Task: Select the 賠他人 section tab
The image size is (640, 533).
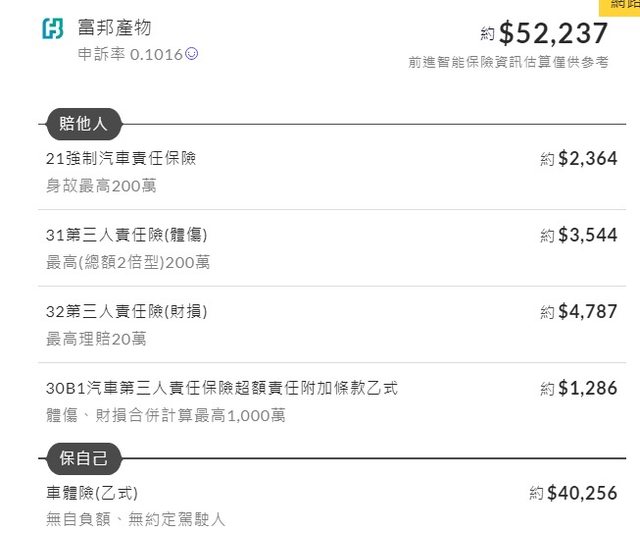Action: [x=84, y=125]
